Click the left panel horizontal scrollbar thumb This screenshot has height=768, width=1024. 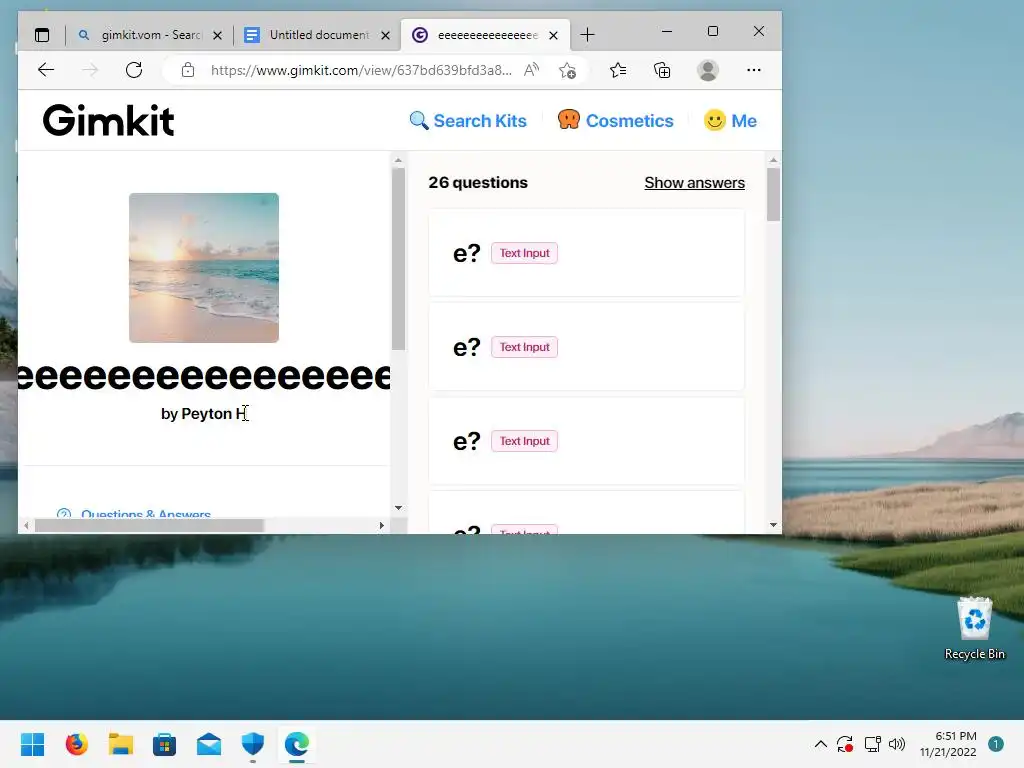149,525
